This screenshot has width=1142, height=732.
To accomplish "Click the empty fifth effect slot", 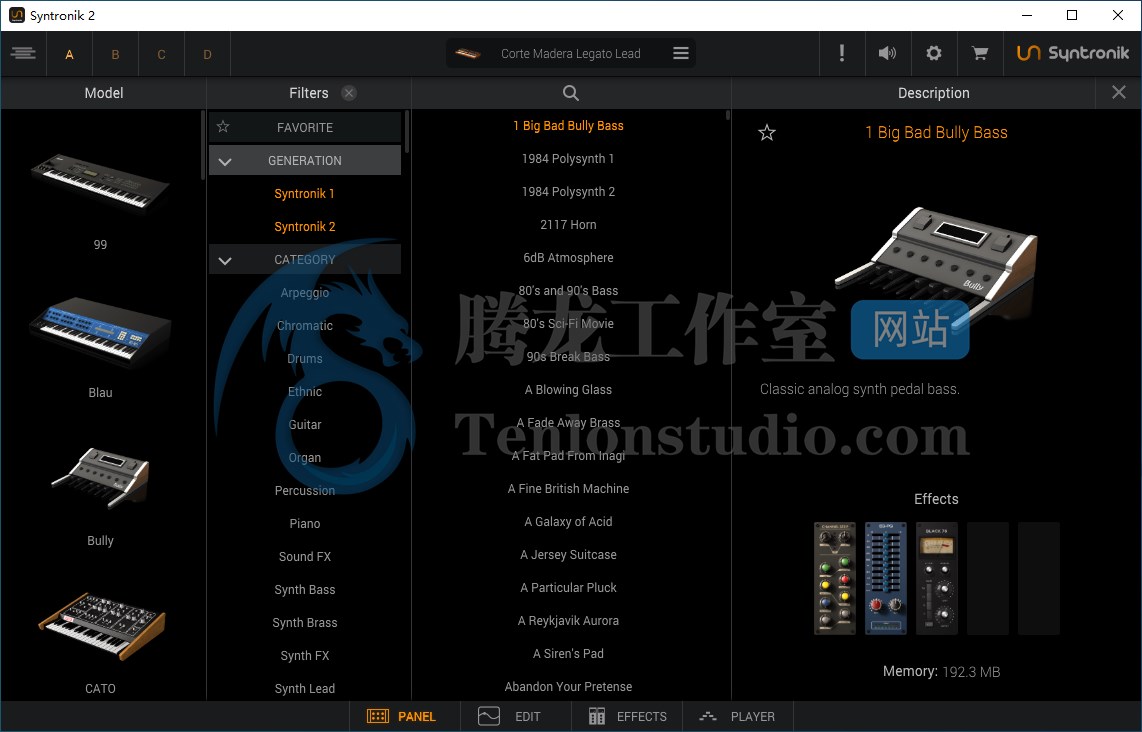I will (1039, 578).
